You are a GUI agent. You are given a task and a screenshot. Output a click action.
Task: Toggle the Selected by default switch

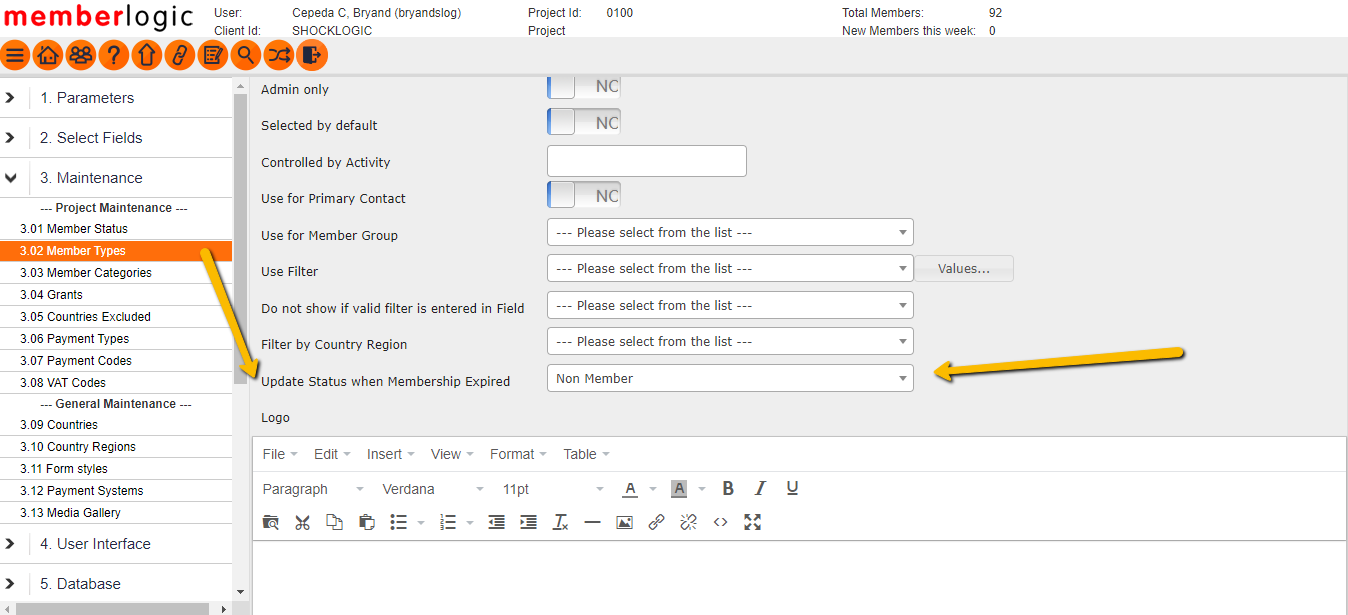coord(584,122)
